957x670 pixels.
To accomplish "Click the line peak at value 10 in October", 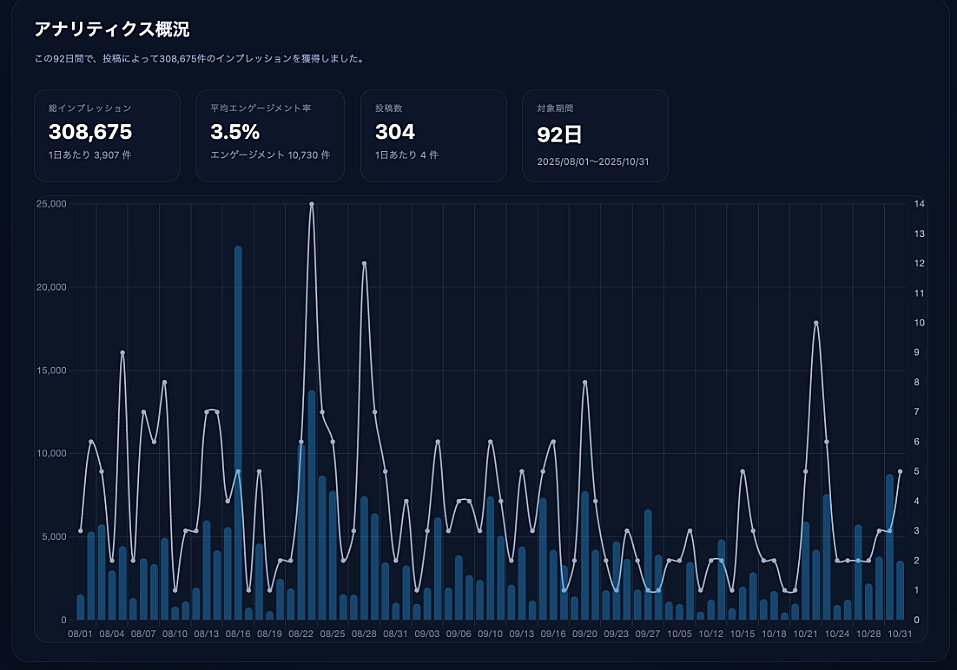I will pos(816,323).
